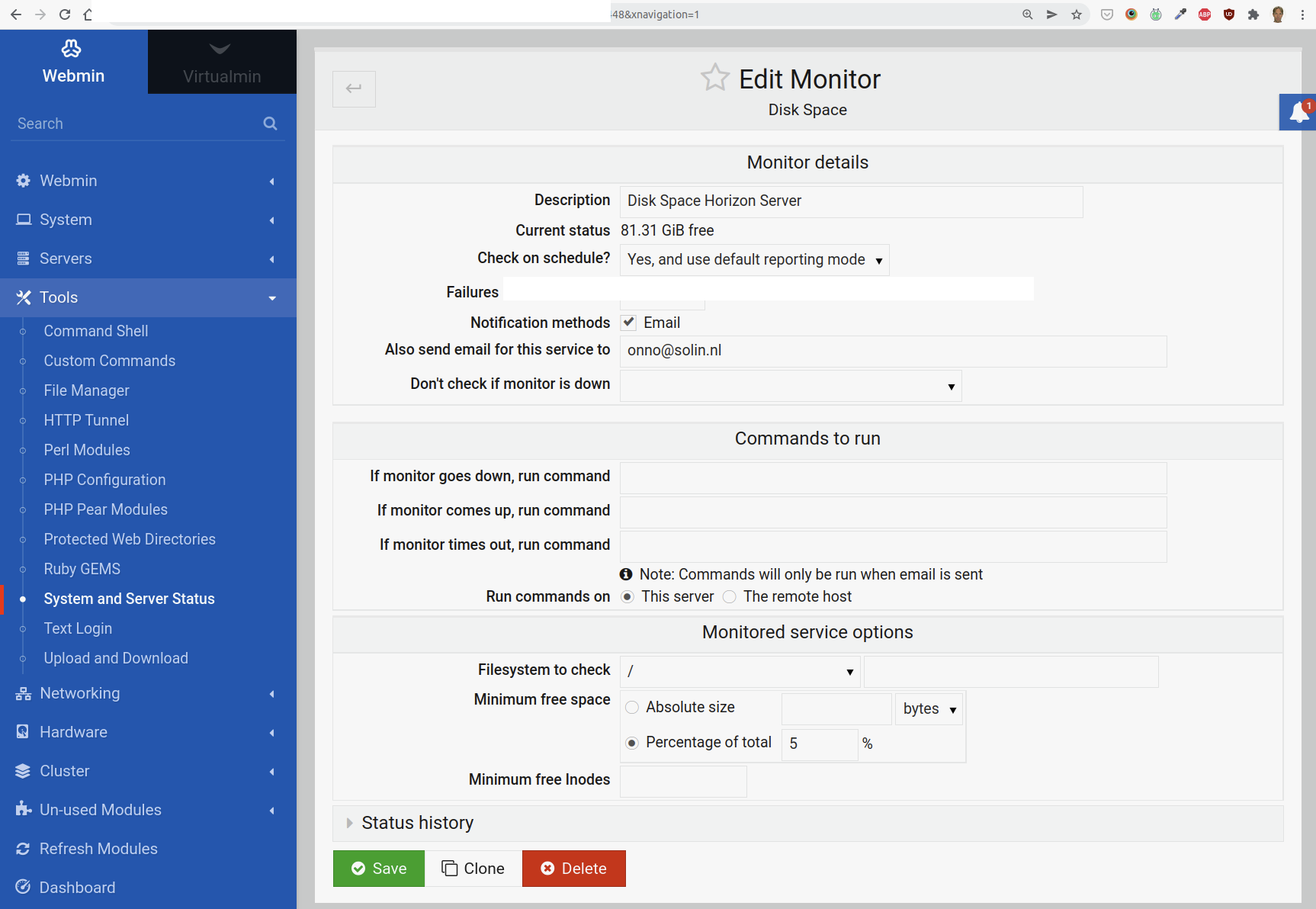Toggle the Email notification checkbox

[629, 323]
